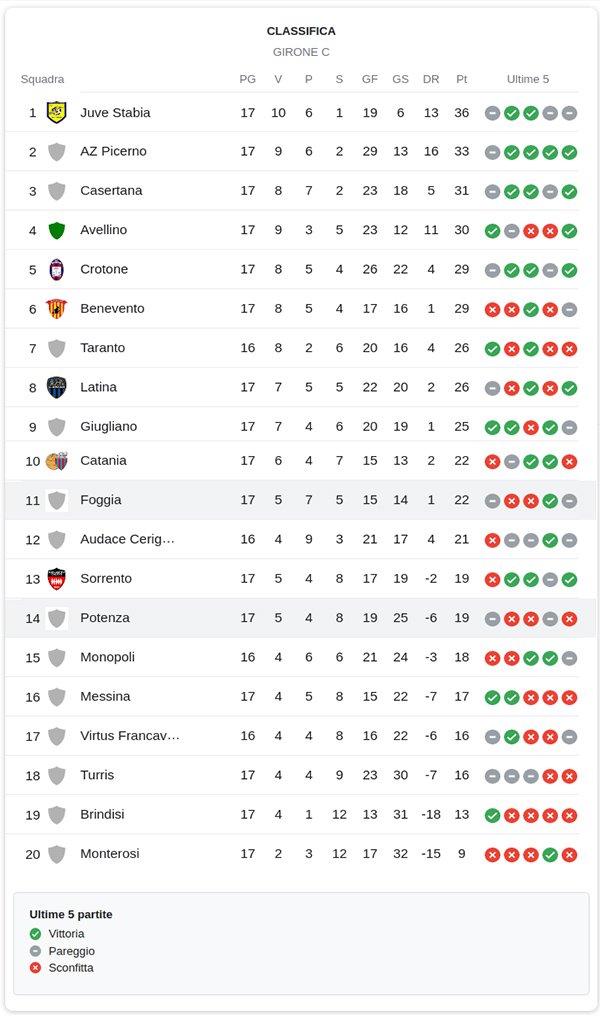Click the Girone C subtitle

(x=301, y=52)
